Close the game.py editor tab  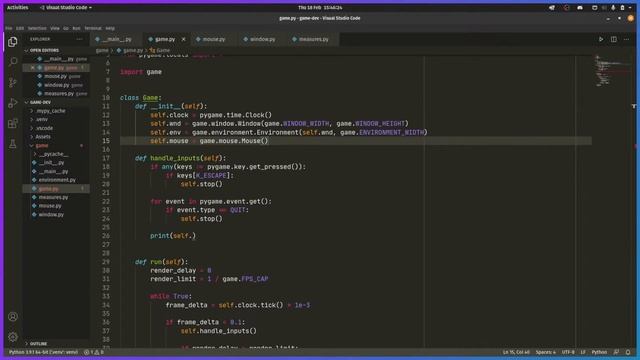[x=183, y=39]
